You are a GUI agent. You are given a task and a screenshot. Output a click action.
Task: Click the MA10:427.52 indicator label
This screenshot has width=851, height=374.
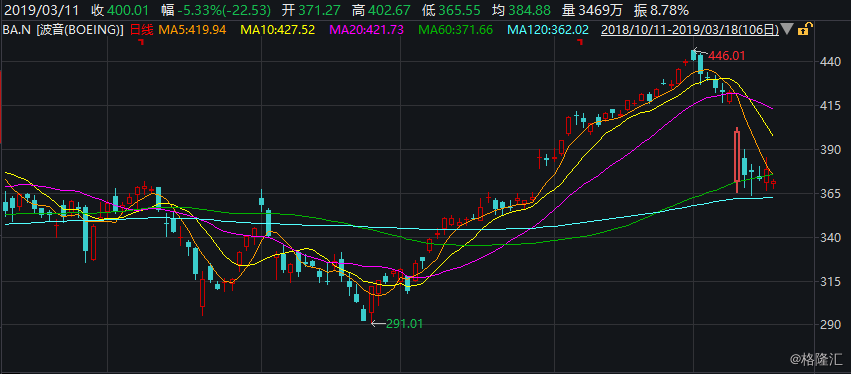(x=277, y=30)
